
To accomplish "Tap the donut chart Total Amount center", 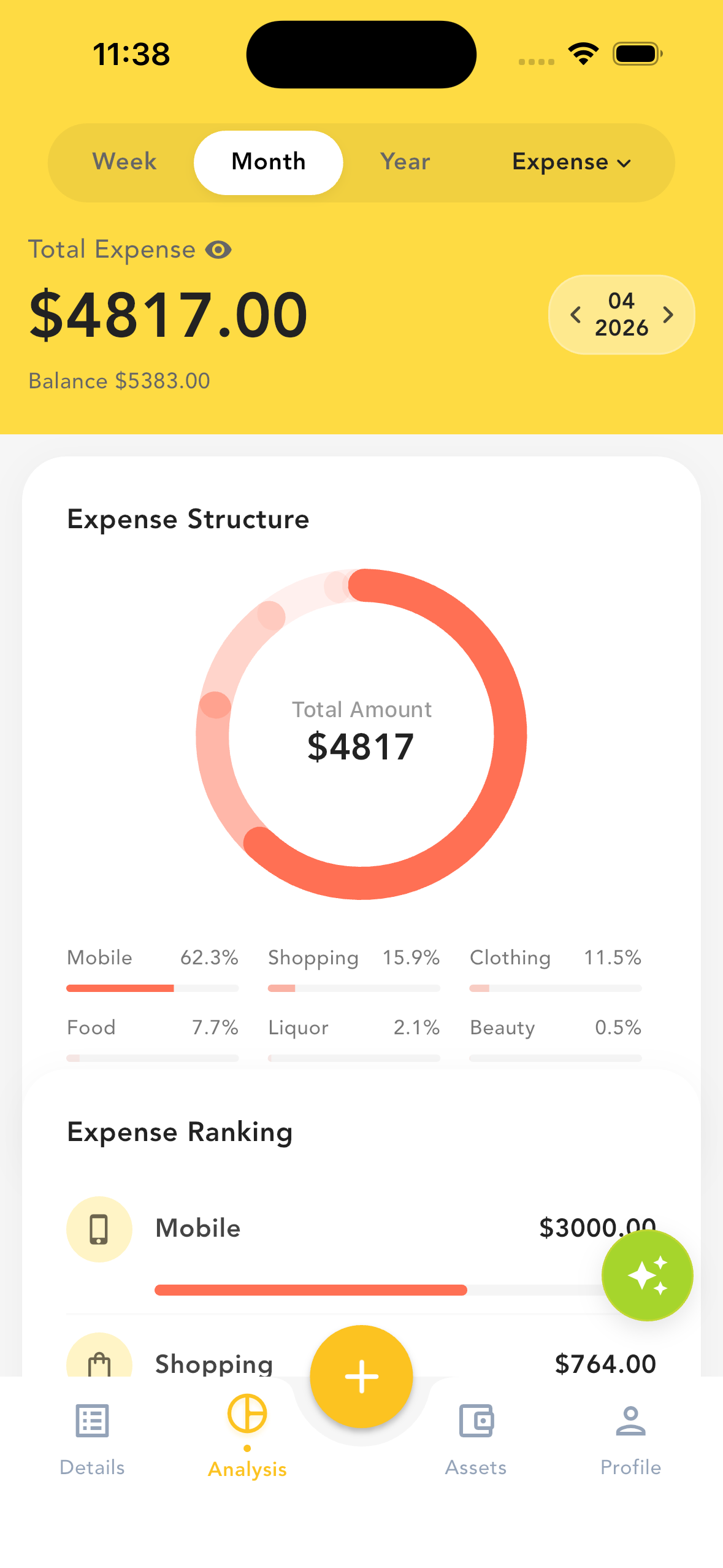I will [x=361, y=734].
